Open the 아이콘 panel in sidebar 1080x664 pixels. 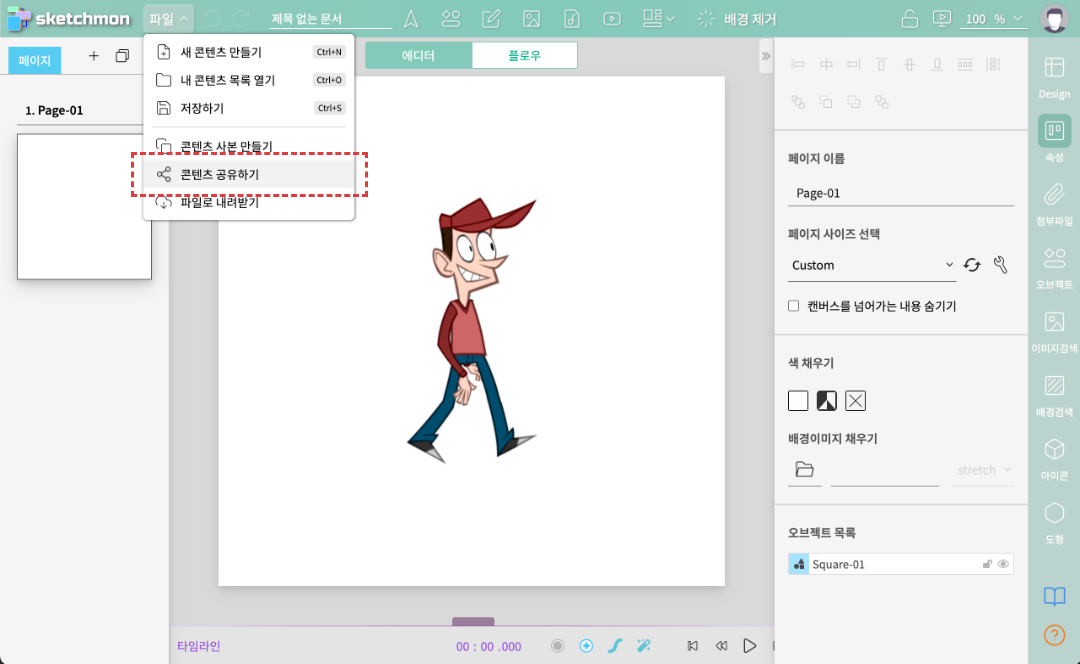[x=1054, y=459]
